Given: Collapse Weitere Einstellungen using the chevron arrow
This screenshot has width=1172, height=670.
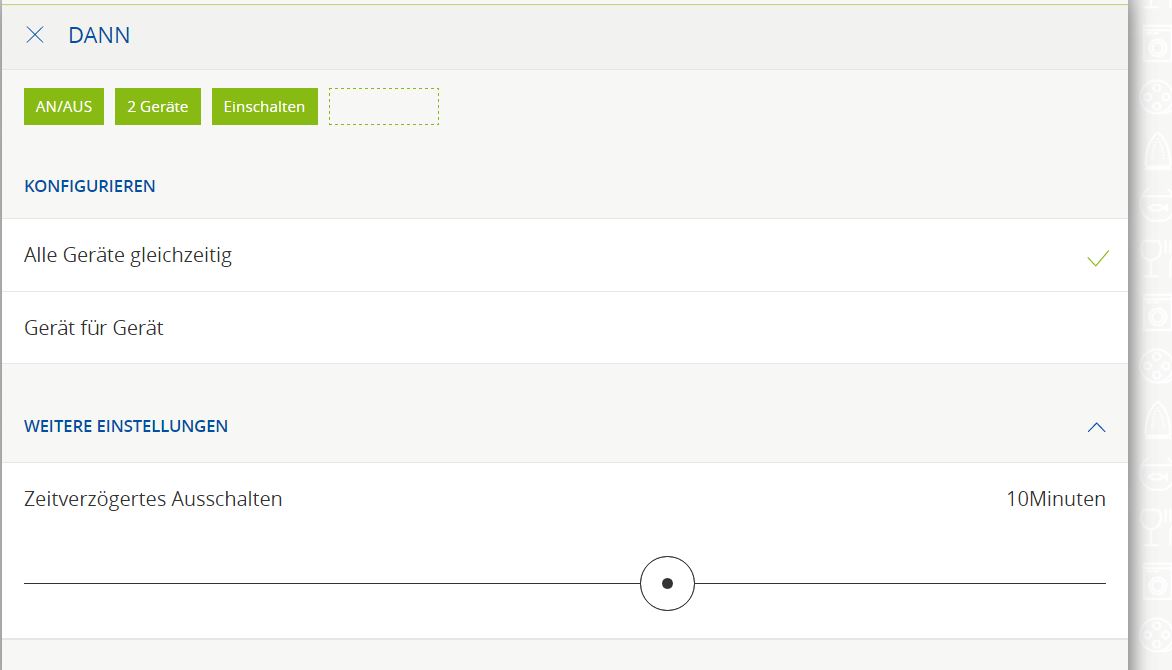Looking at the screenshot, I should (1096, 427).
